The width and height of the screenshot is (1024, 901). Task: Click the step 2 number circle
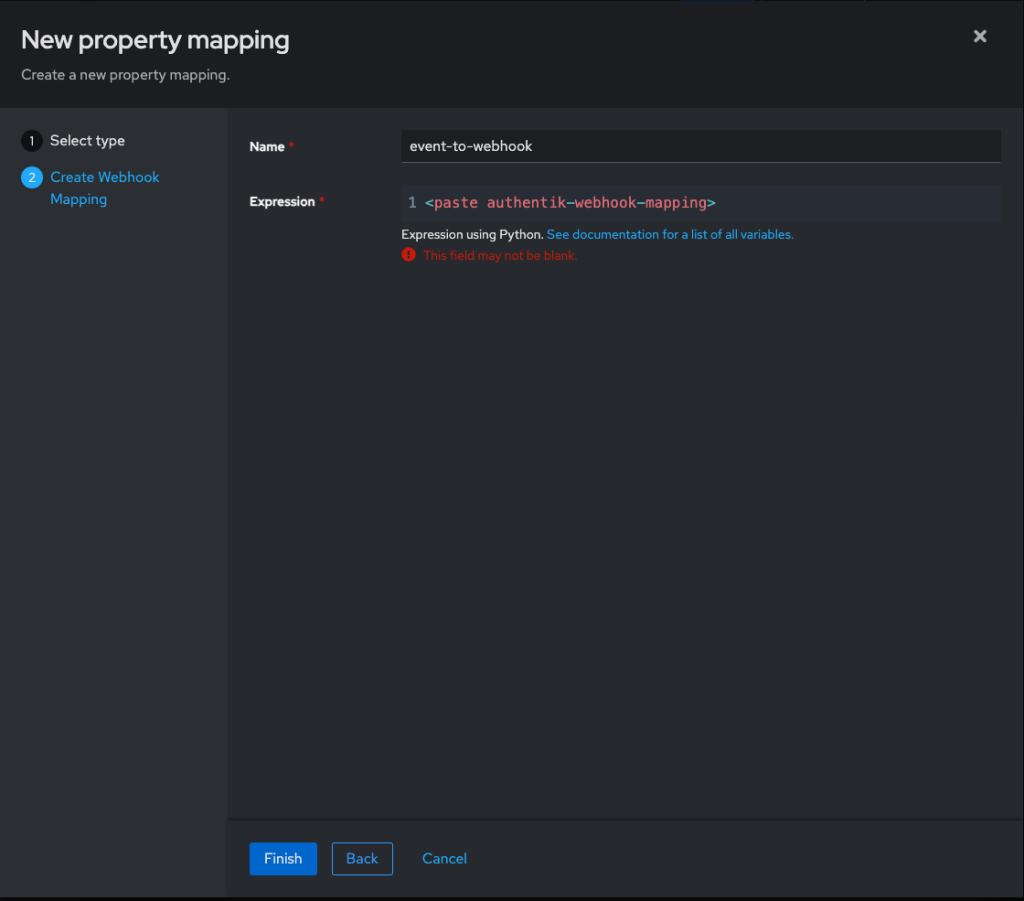coord(31,177)
